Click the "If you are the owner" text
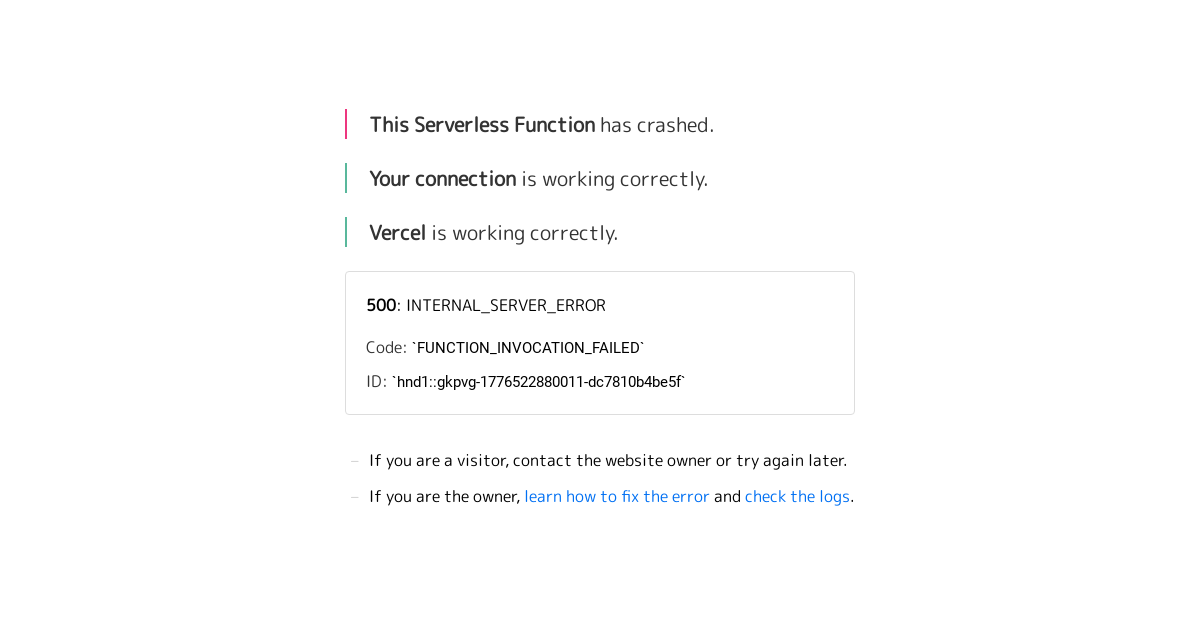1200x630 pixels. (444, 497)
